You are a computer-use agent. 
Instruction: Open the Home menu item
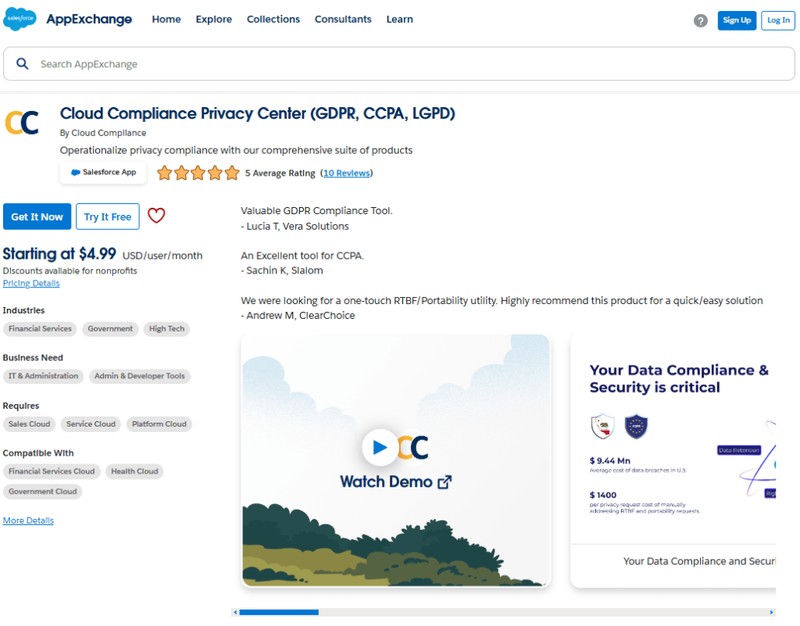pyautogui.click(x=166, y=19)
